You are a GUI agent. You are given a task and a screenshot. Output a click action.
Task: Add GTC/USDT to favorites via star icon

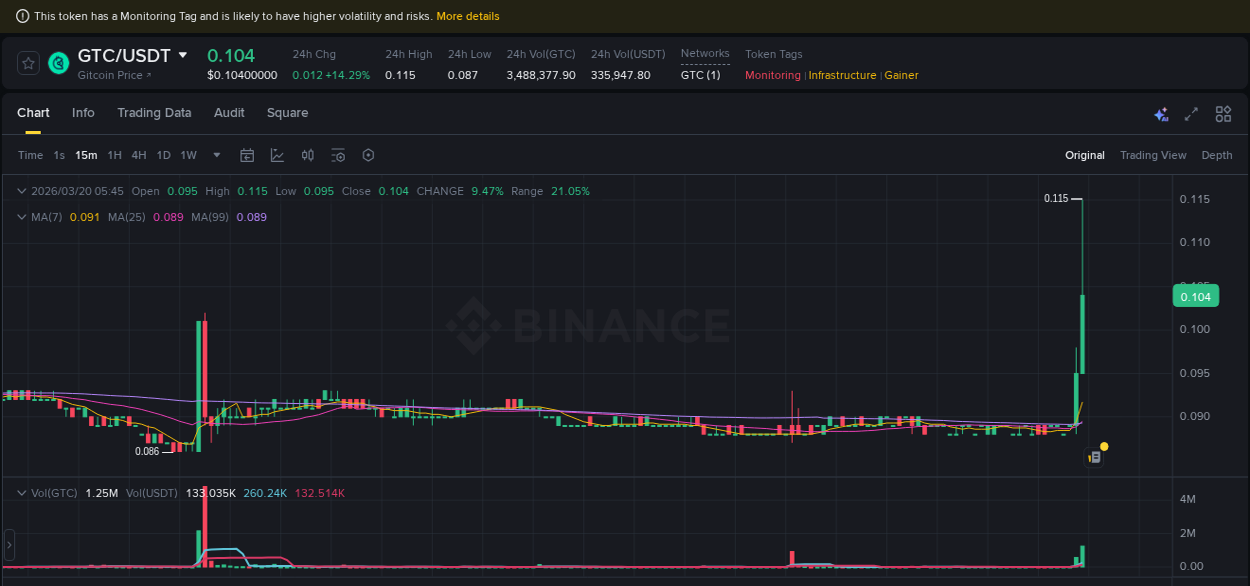(27, 62)
